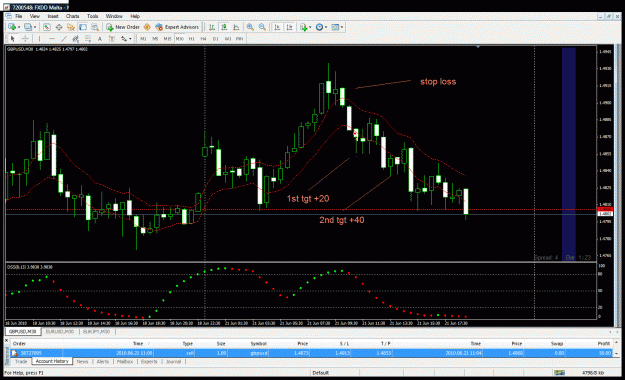
Task: Open the Trade tab in Terminal
Action: tap(21, 362)
